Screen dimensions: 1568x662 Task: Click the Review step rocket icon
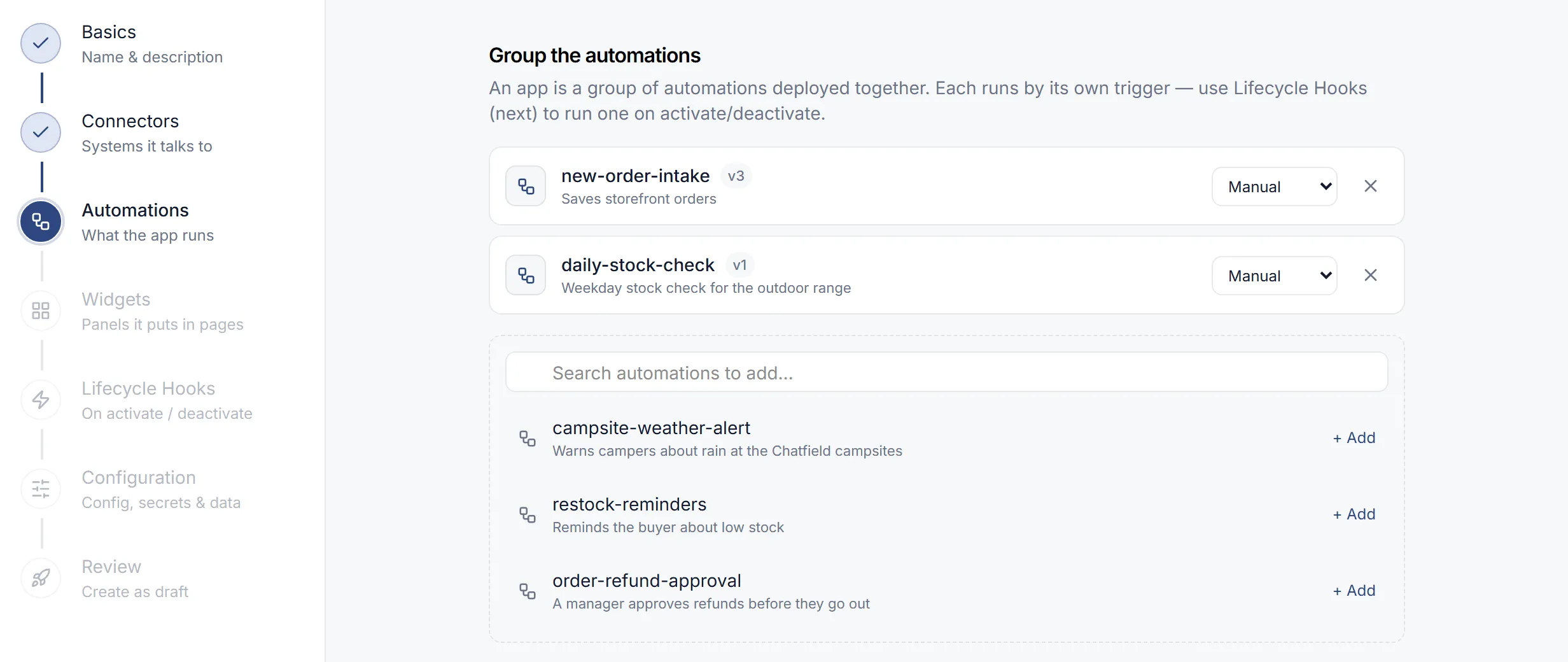[x=41, y=578]
